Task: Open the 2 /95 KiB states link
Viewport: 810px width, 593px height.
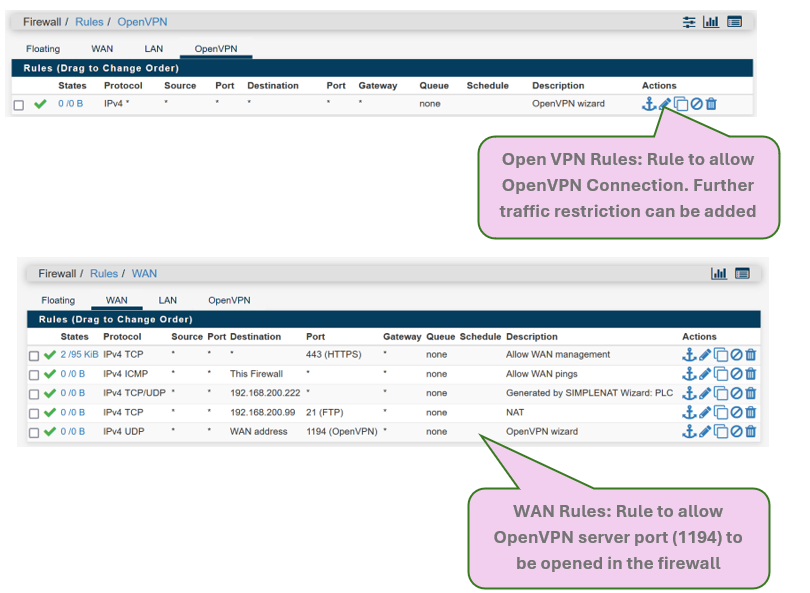Action: pyautogui.click(x=79, y=355)
